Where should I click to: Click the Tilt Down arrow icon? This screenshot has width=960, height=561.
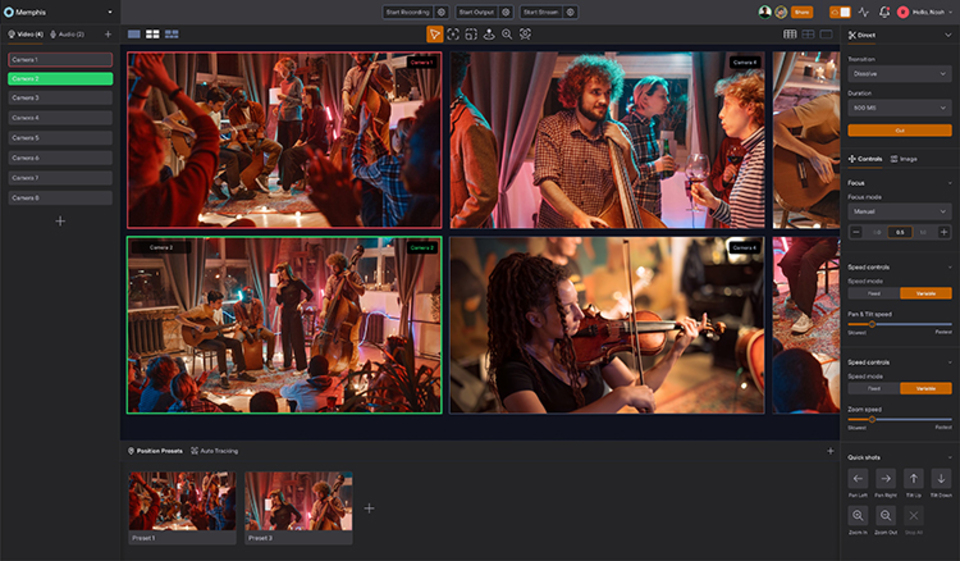pyautogui.click(x=941, y=479)
